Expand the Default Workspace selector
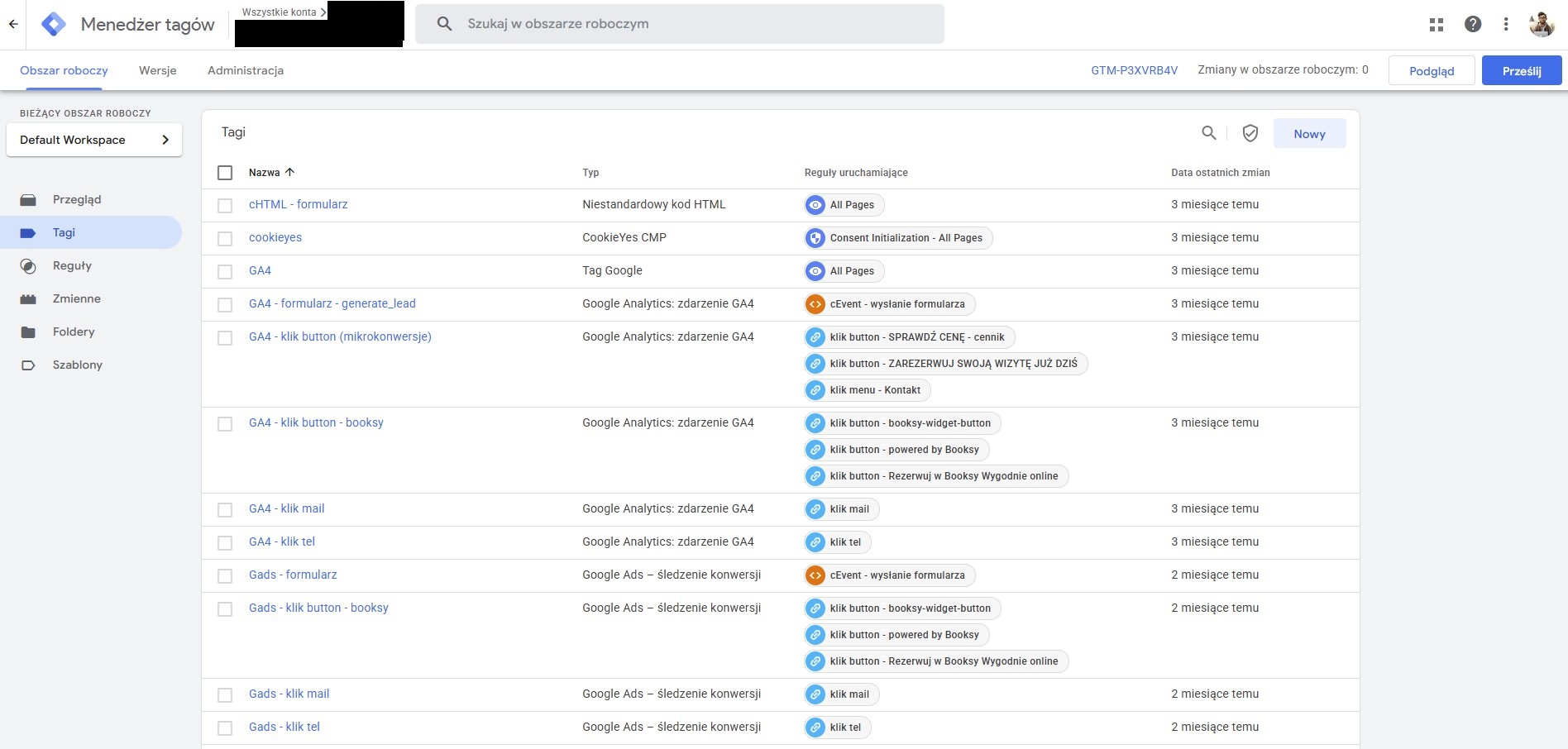 (94, 140)
